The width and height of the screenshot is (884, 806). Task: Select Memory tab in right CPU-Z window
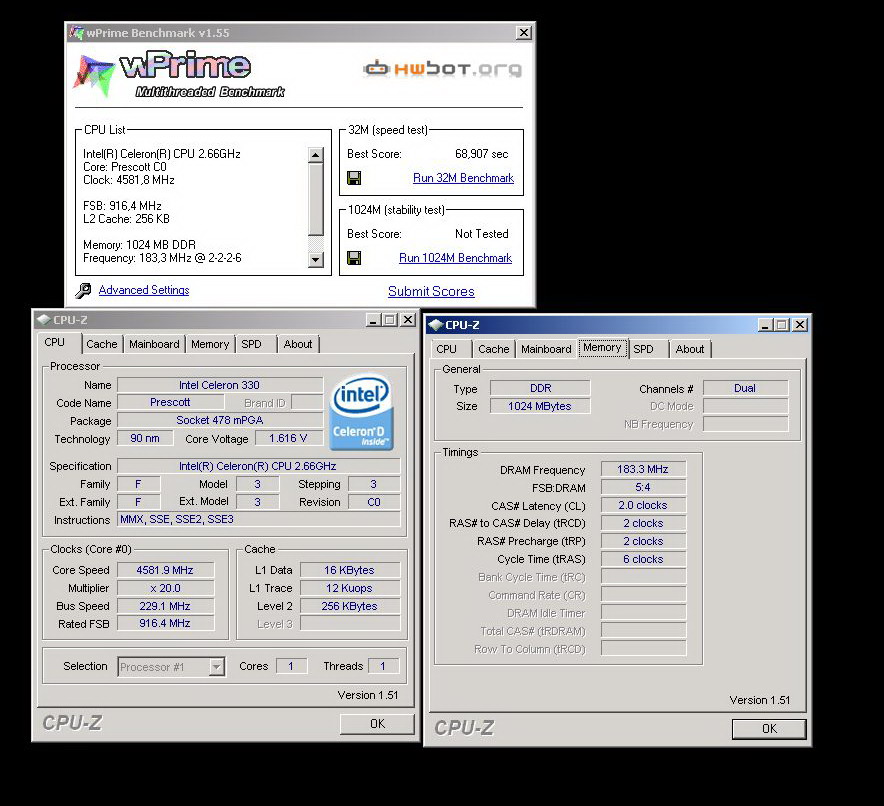602,348
